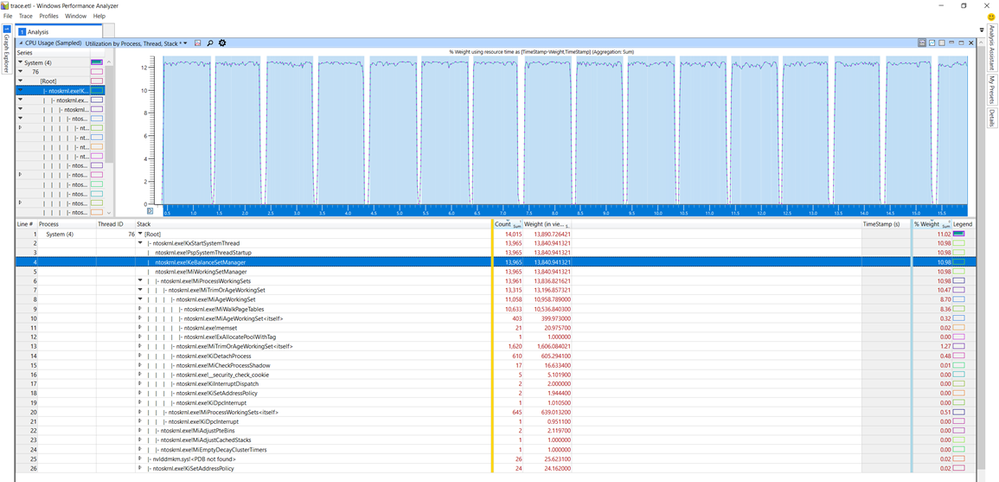Minimize the CPU Usage panel
Screen dimensions: 999x482
coord(951,43)
